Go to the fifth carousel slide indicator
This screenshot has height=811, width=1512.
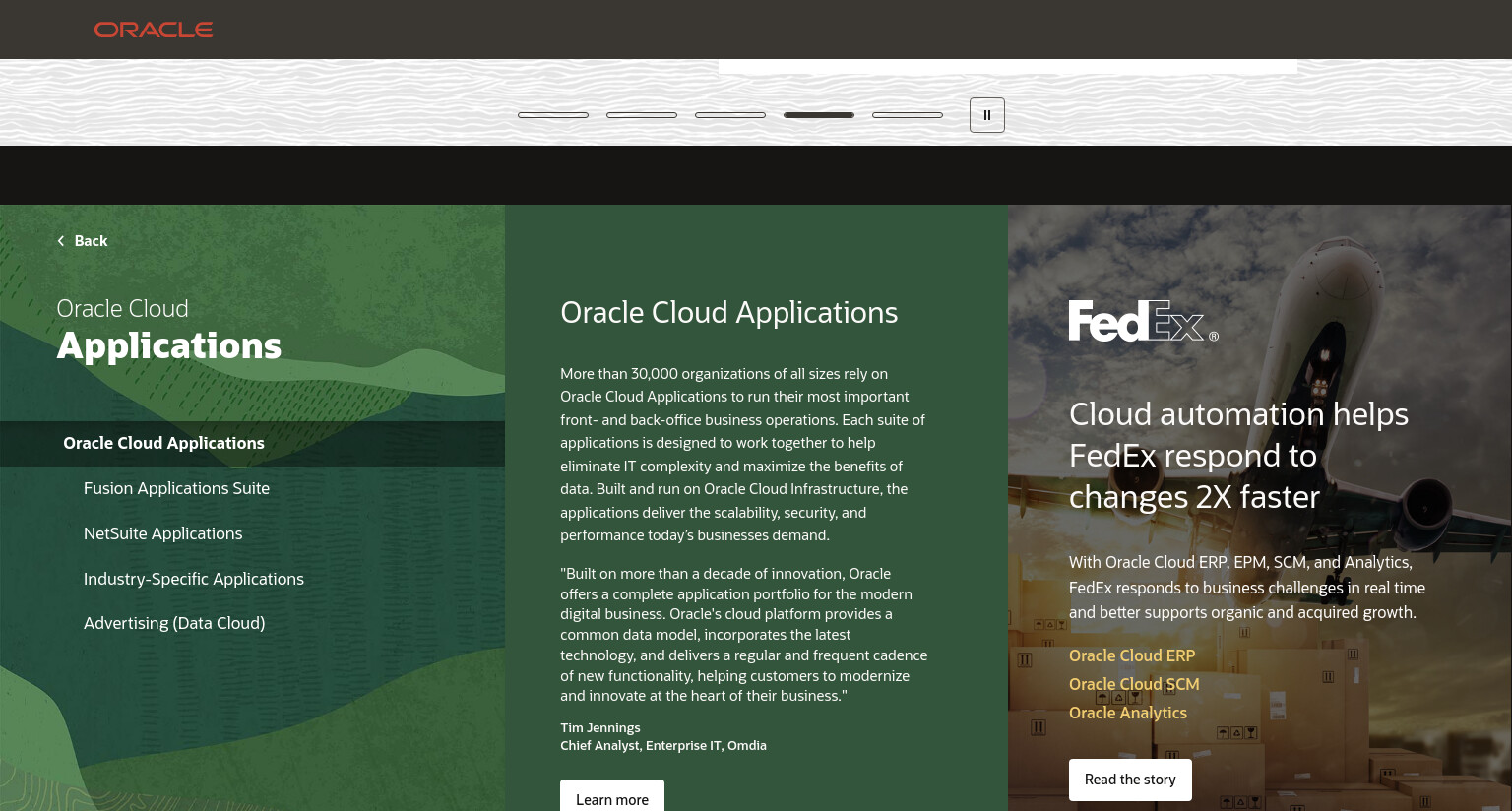(908, 115)
